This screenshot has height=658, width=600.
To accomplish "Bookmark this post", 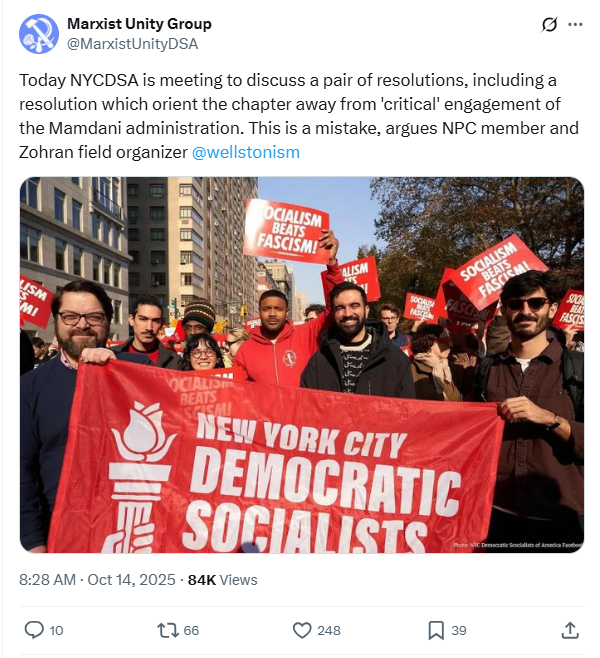I will (x=436, y=630).
